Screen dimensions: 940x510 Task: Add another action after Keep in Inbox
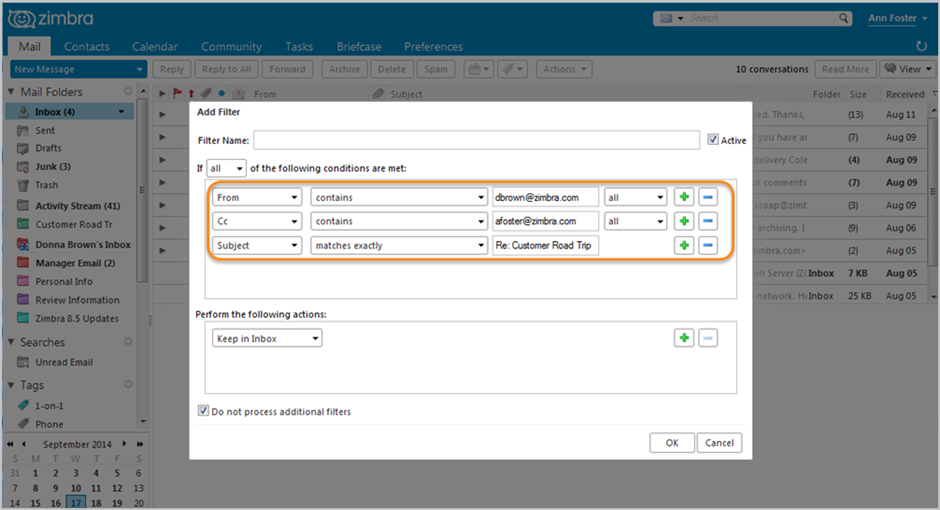tap(683, 338)
